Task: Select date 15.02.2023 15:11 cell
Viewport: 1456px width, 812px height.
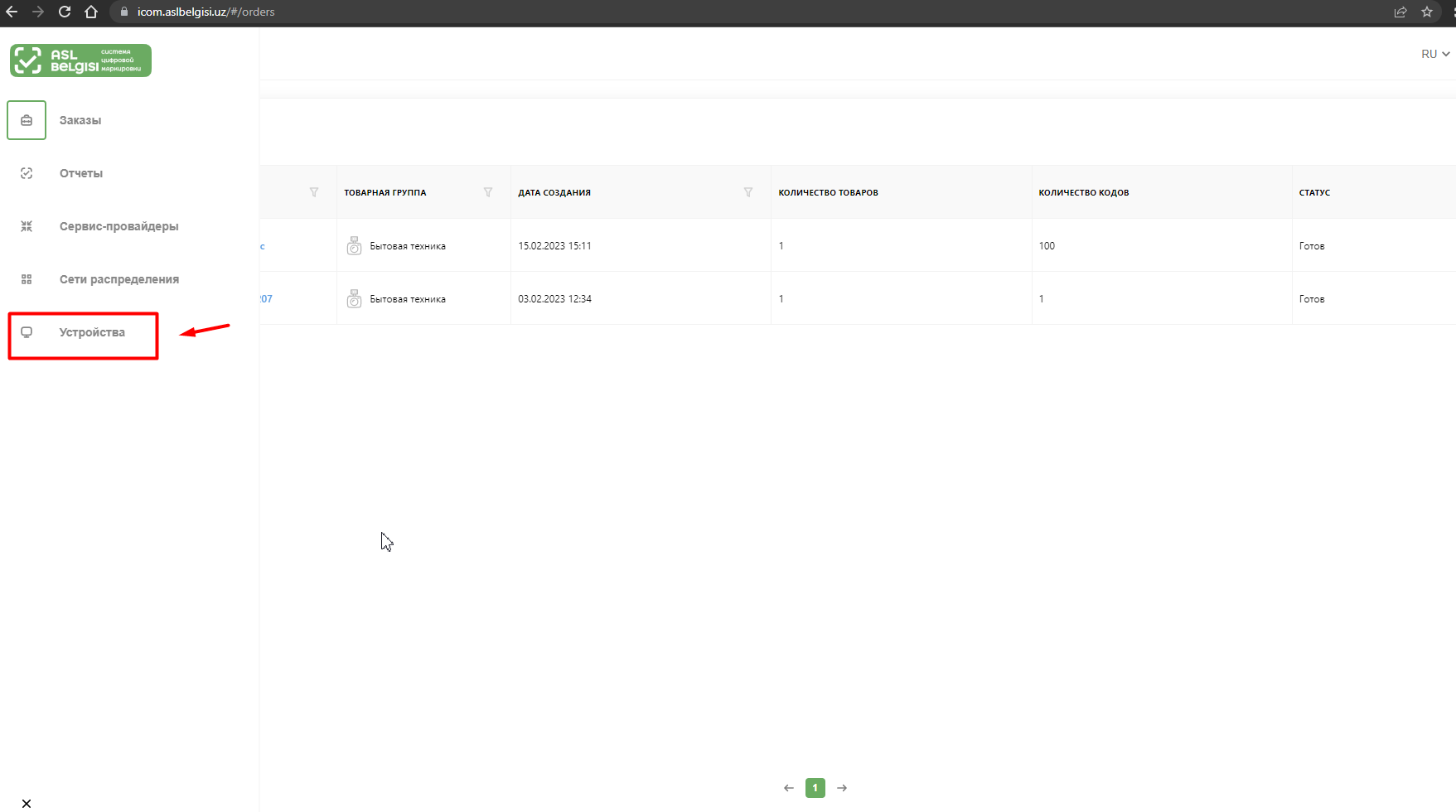Action: (x=554, y=246)
